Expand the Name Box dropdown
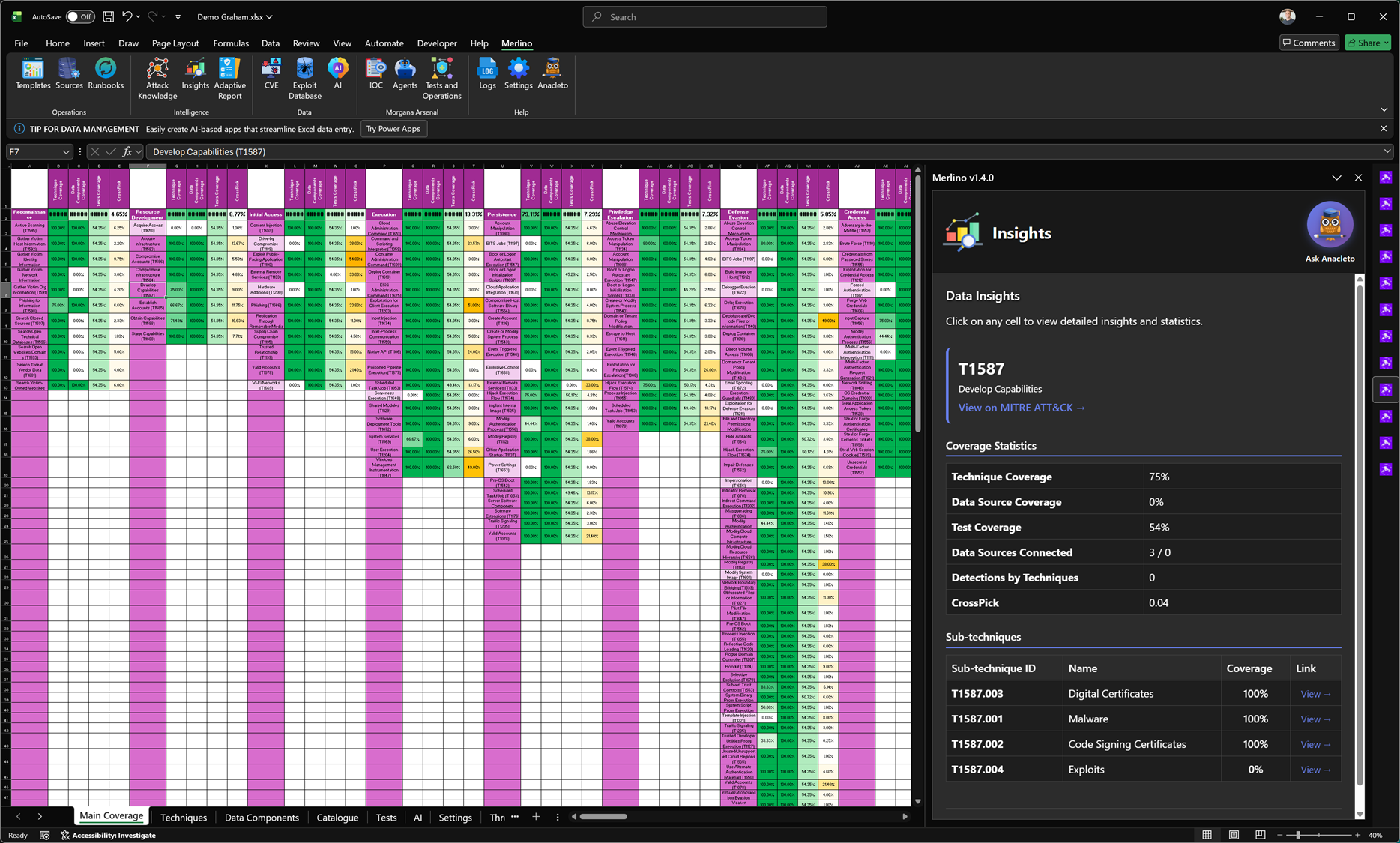The height and width of the screenshot is (843, 1400). 66,152
